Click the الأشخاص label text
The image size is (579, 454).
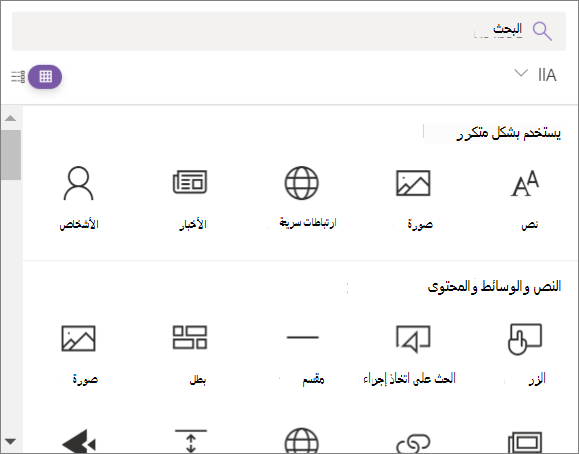[79, 224]
